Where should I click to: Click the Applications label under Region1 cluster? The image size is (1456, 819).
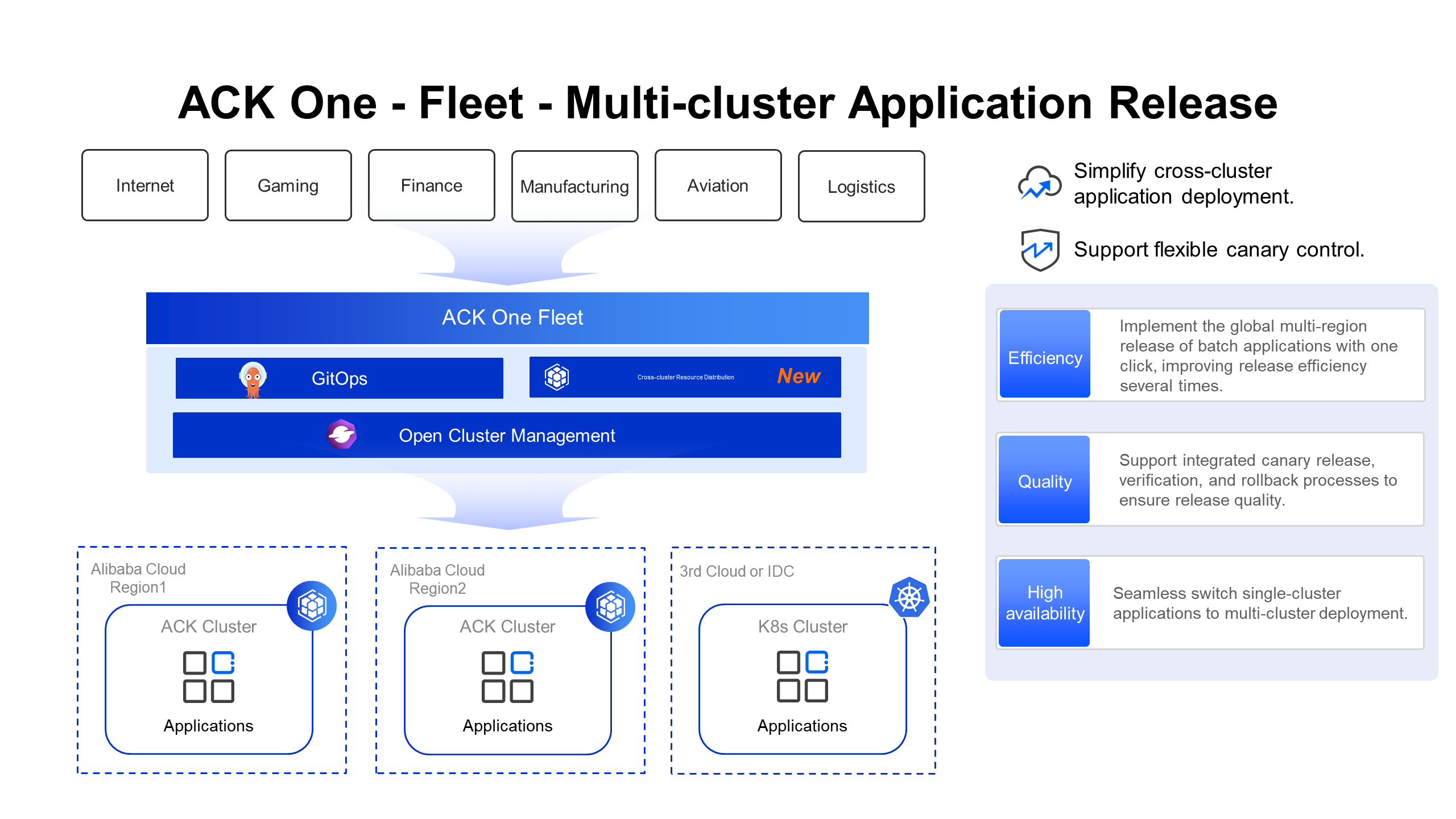209,726
